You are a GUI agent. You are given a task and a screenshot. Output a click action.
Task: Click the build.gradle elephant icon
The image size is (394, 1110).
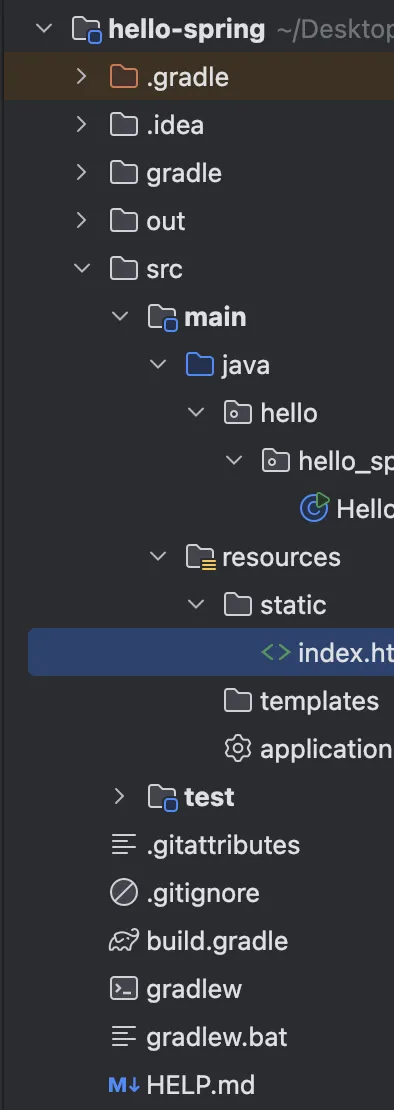[124, 941]
